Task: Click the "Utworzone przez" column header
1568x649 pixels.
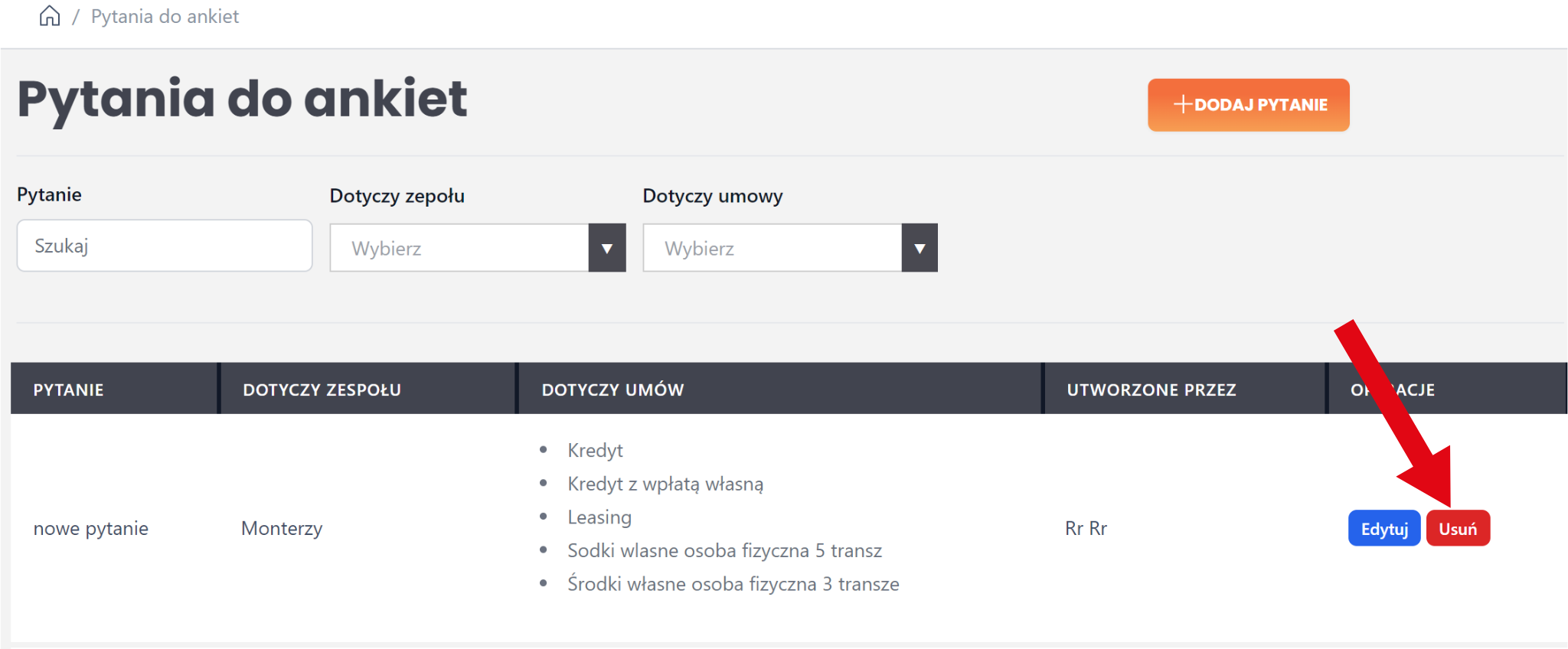Action: coord(1151,390)
